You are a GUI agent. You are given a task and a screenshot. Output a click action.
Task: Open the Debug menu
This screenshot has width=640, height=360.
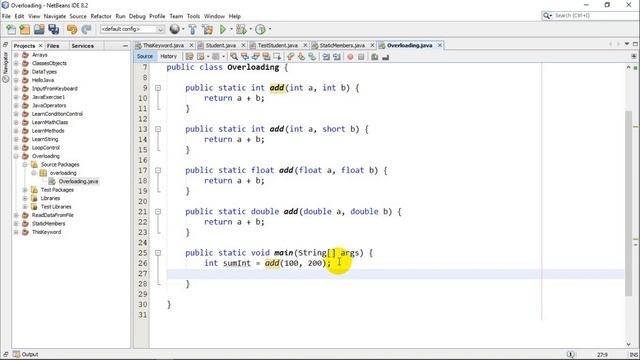[x=137, y=16]
